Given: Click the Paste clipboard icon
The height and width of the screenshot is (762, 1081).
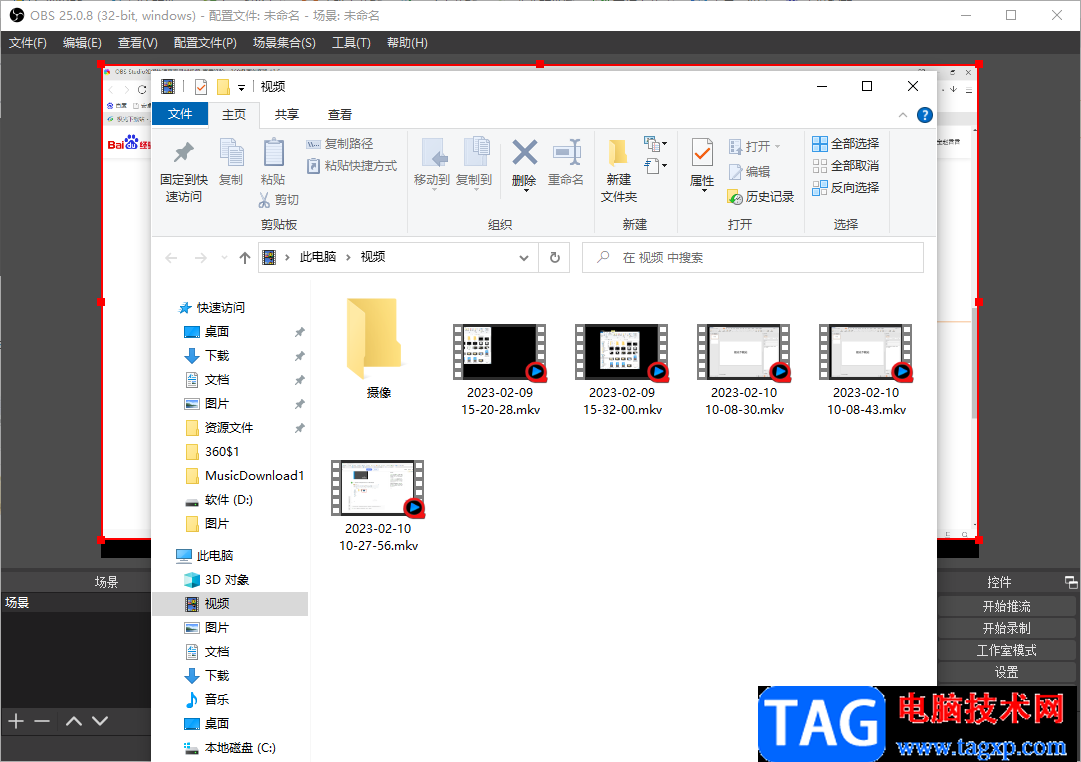Looking at the screenshot, I should [x=274, y=152].
